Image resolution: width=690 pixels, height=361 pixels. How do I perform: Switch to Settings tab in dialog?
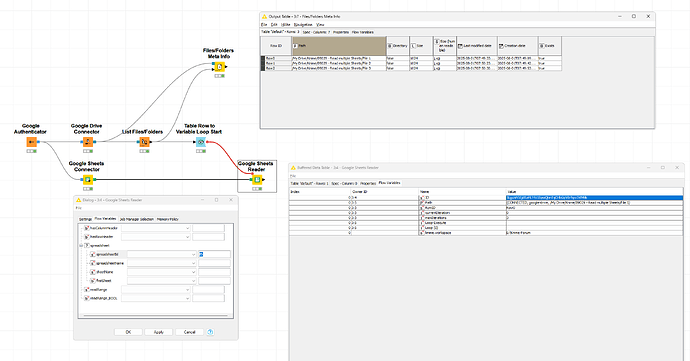(x=85, y=219)
